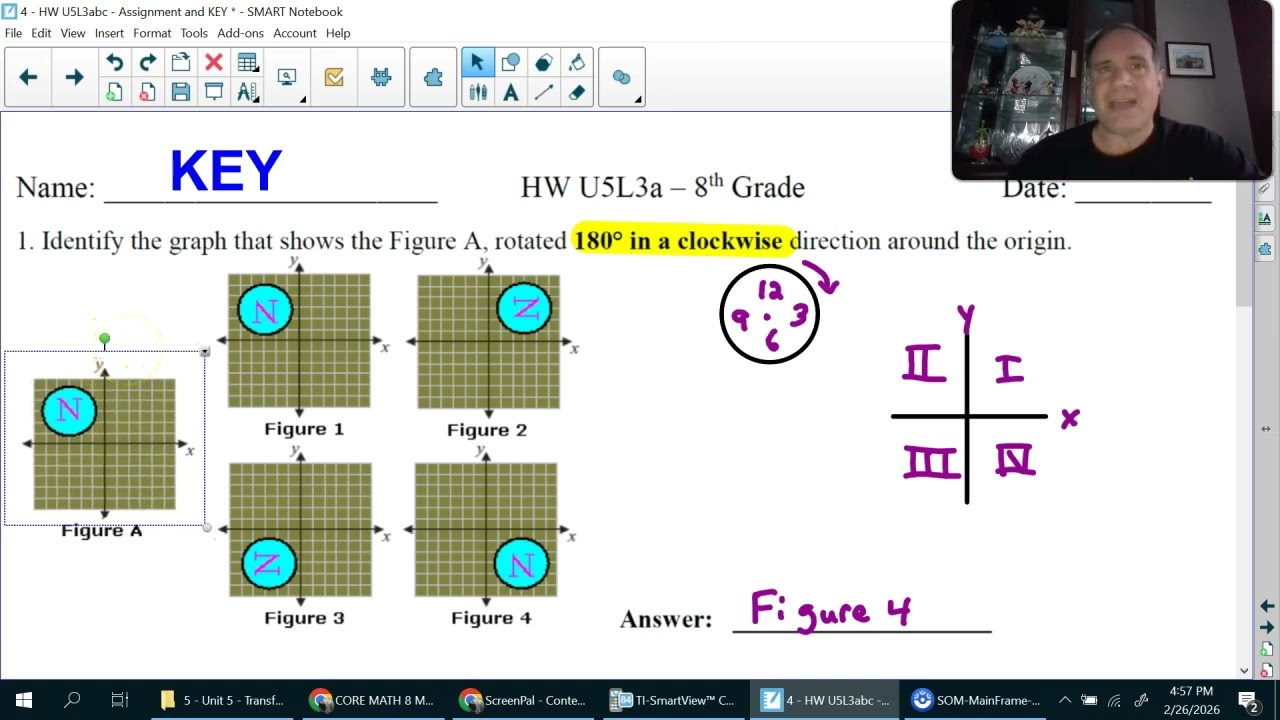Delete the selected object with the red X

pyautogui.click(x=213, y=63)
